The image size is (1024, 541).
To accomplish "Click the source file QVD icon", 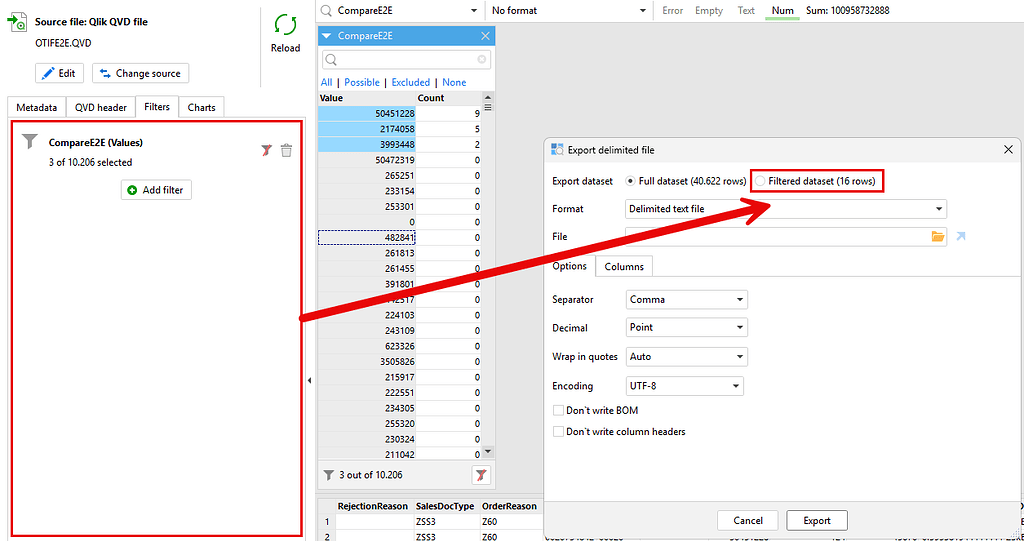I will (x=17, y=22).
